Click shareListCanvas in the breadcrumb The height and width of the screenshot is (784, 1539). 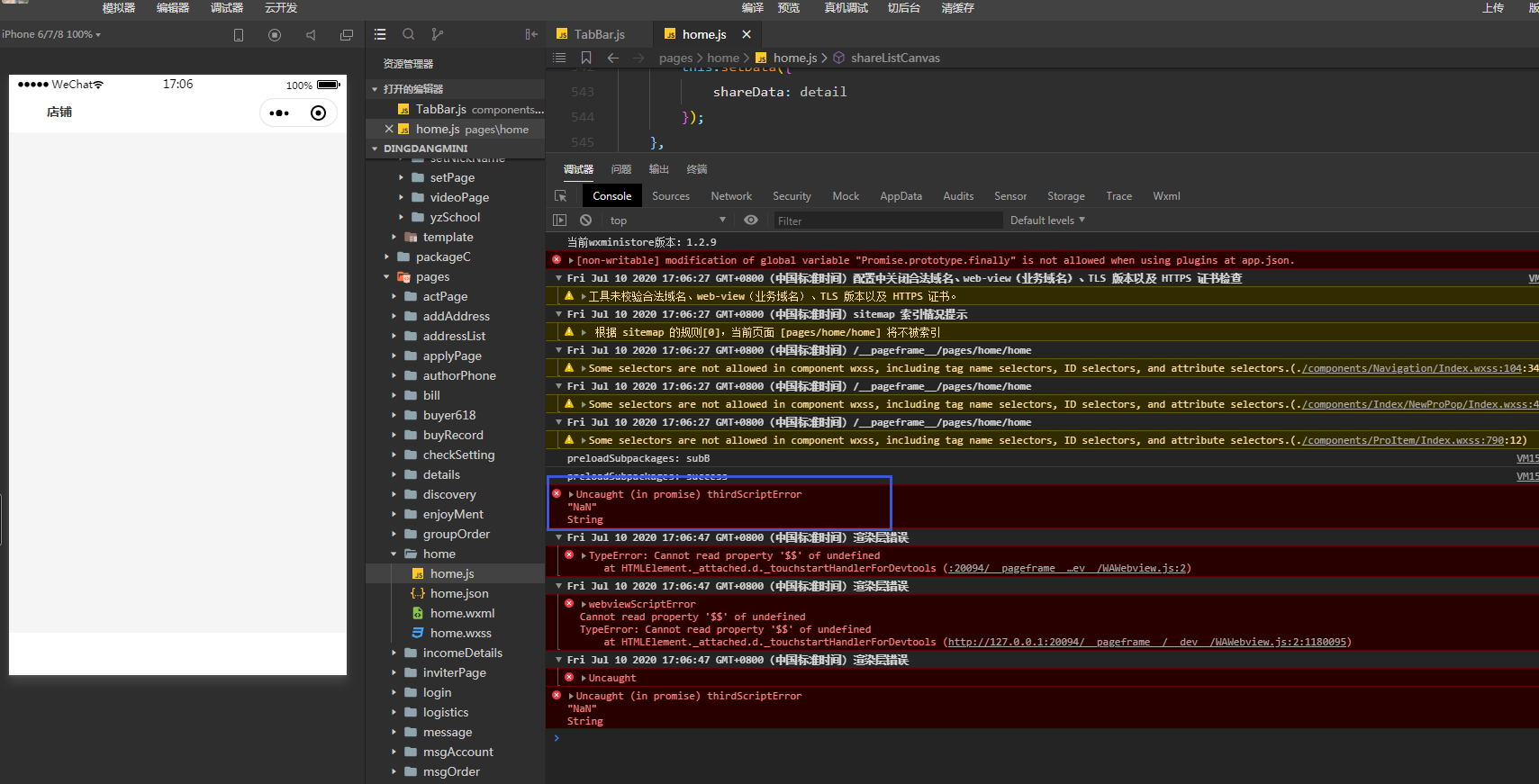click(x=895, y=58)
